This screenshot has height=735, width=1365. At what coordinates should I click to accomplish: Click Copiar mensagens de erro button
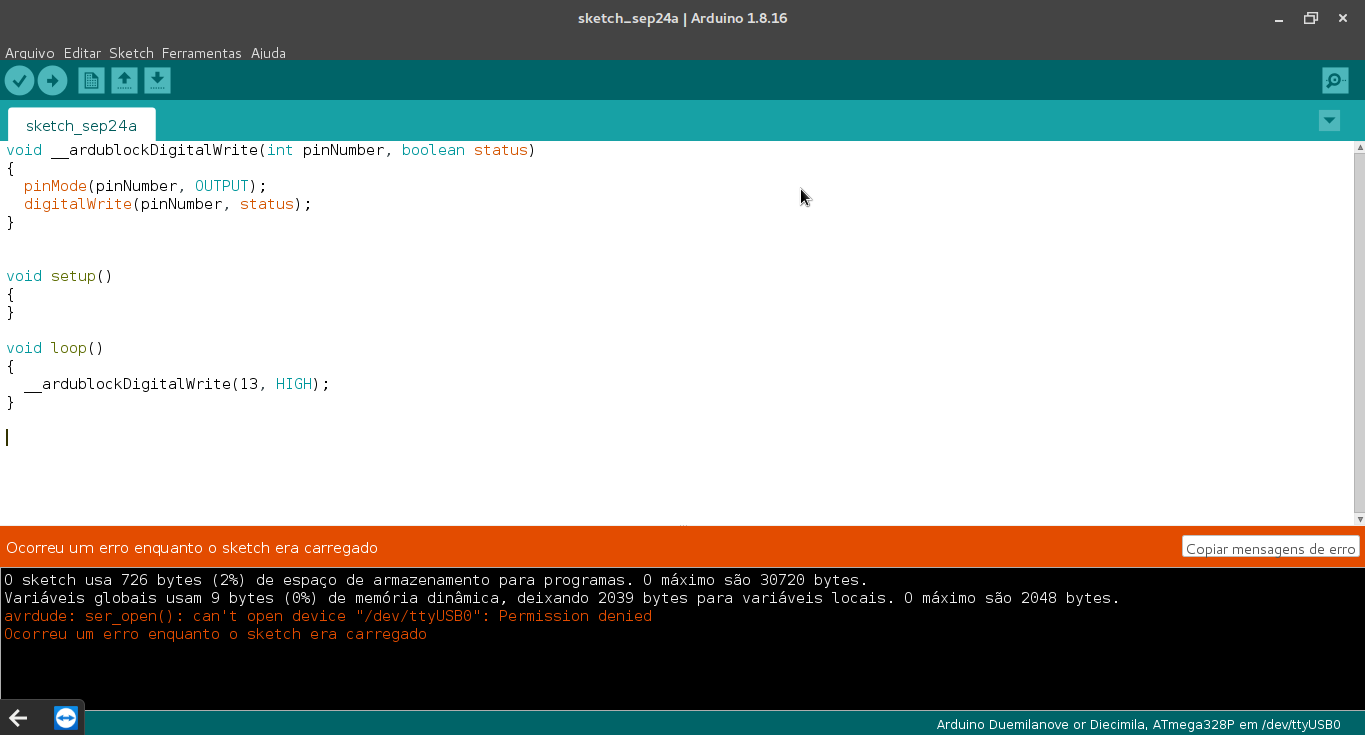pos(1270,548)
